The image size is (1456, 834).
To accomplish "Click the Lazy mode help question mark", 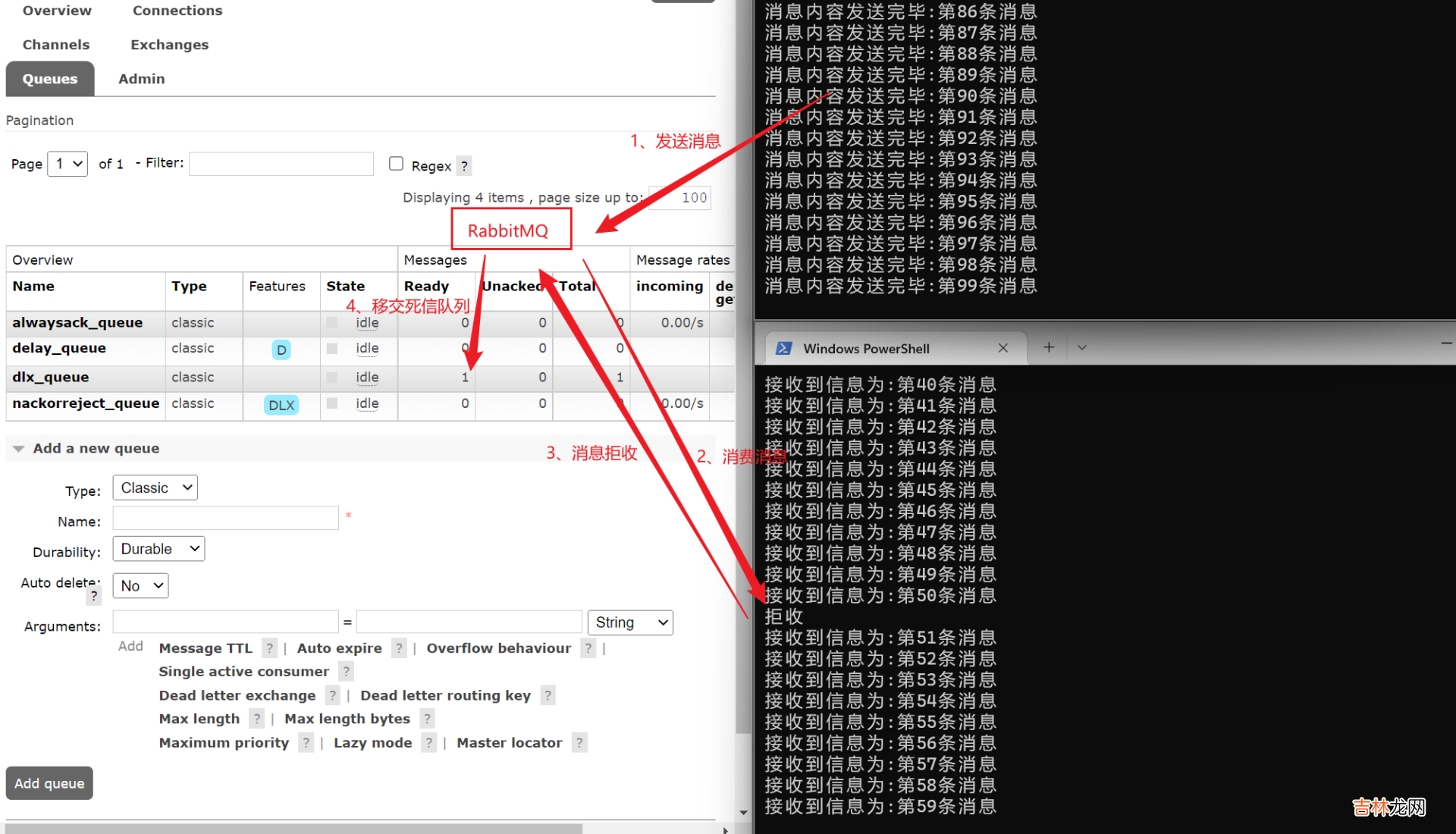I will [x=429, y=743].
